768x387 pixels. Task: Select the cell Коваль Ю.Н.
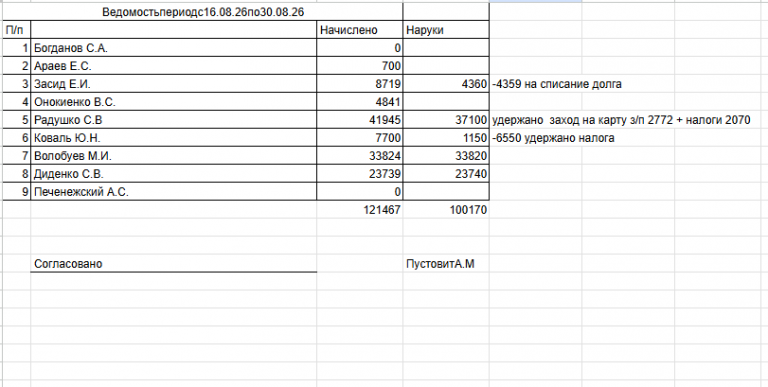174,138
